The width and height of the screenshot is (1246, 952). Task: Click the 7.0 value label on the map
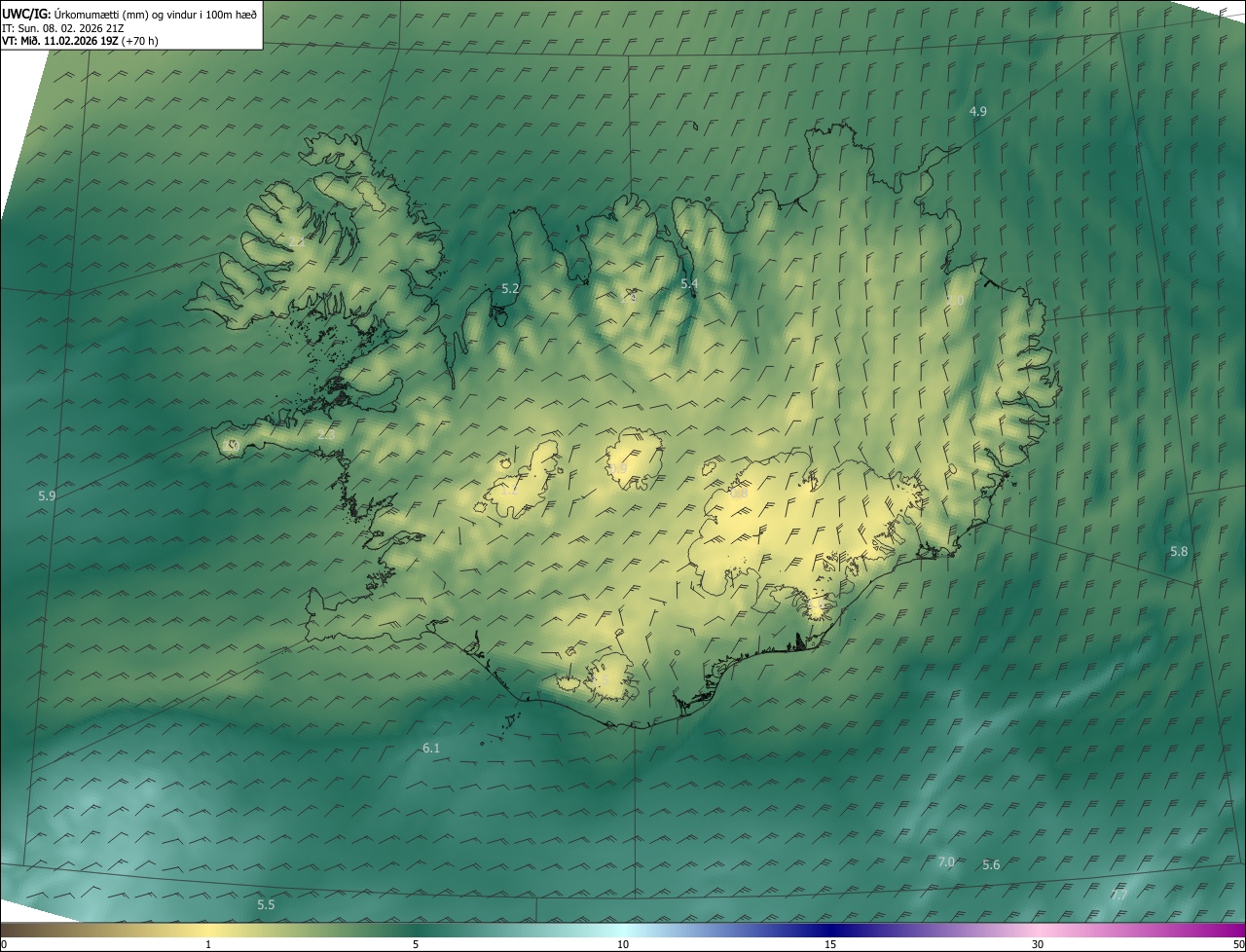click(x=946, y=862)
